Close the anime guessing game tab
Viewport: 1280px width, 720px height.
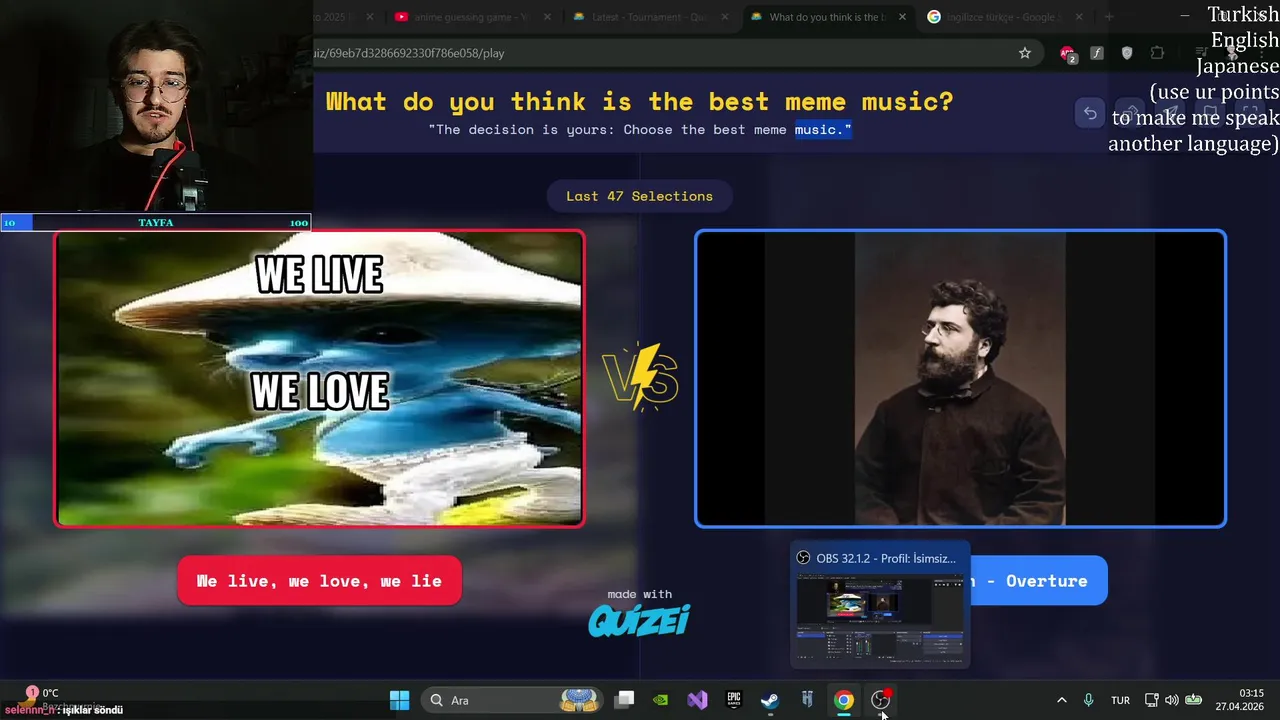pyautogui.click(x=548, y=17)
